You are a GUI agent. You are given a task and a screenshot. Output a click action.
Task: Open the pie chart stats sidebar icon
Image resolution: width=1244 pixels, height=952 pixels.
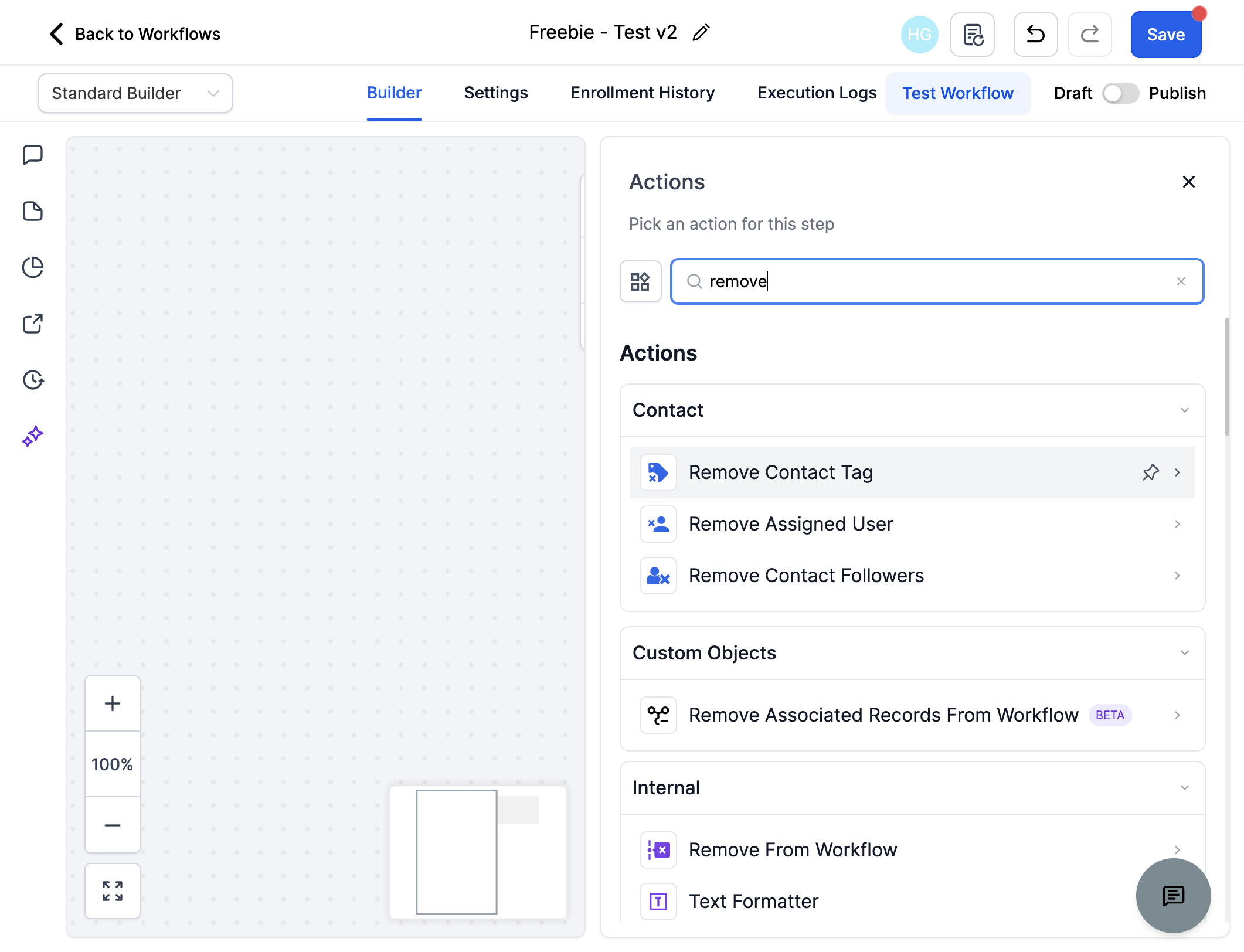[33, 267]
